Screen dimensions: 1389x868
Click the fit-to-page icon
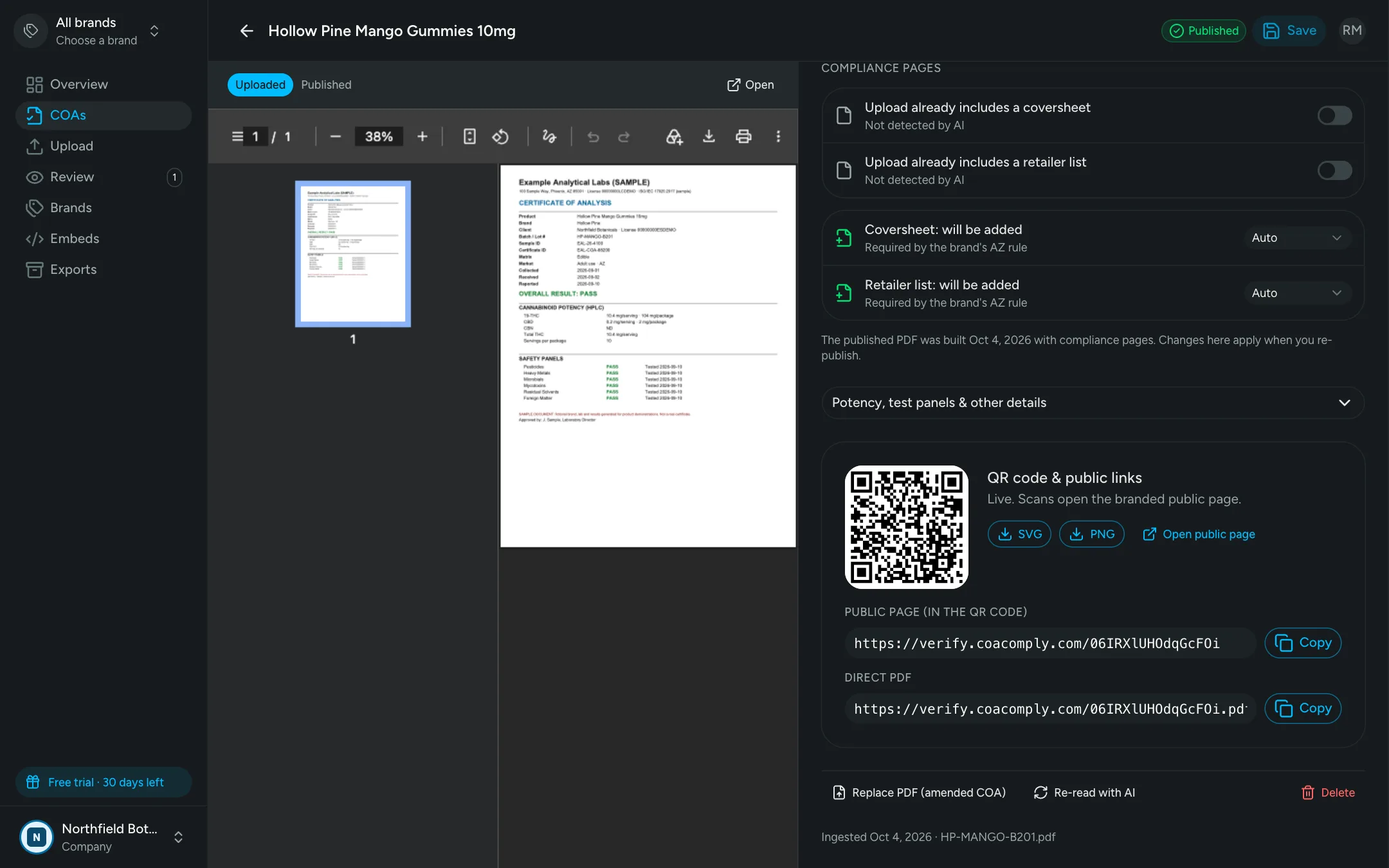tap(469, 136)
